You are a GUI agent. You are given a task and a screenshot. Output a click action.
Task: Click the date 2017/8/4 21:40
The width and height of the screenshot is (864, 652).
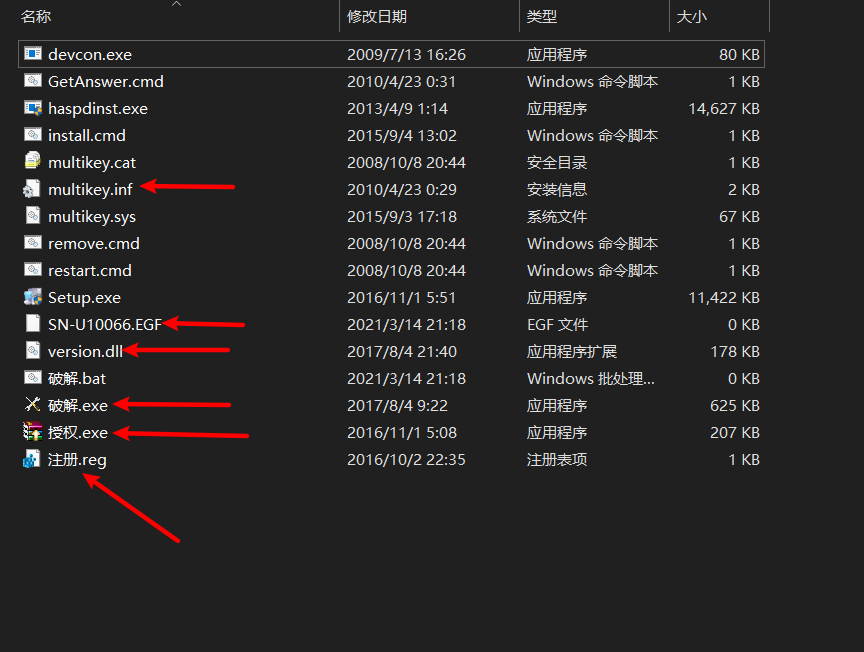click(x=402, y=352)
